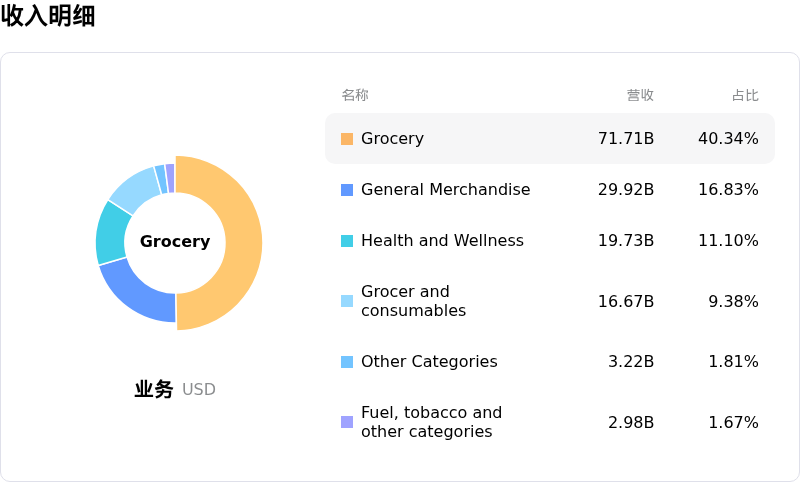The width and height of the screenshot is (800, 482).
Task: Select the Grocer and consumables row label
Action: coord(413,301)
